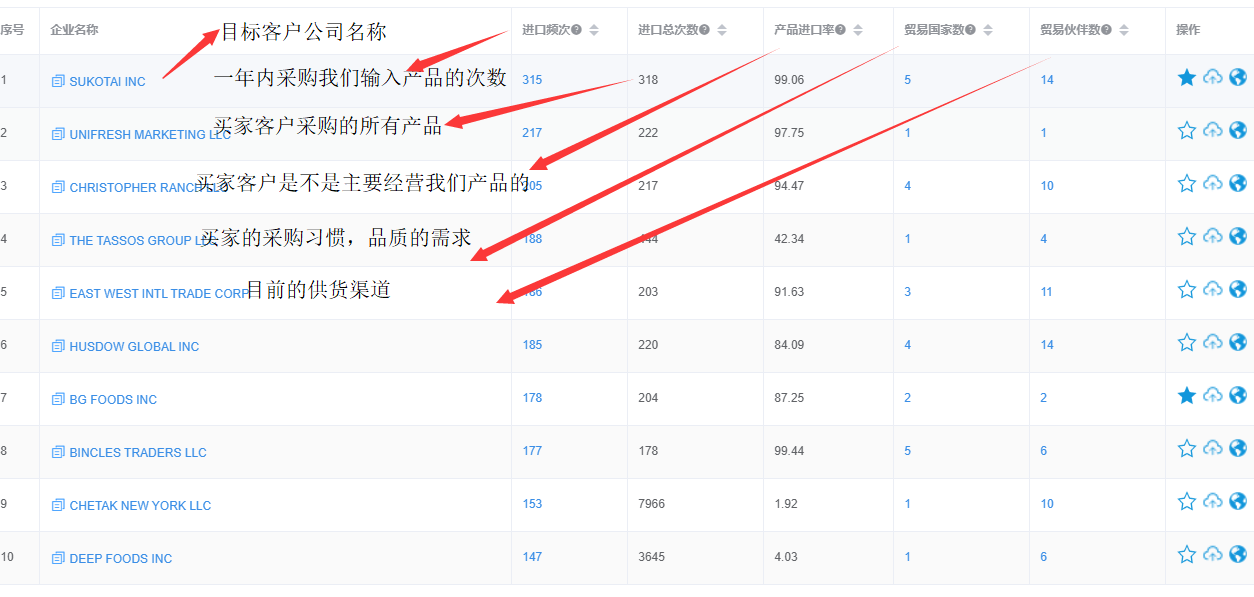
Task: Open BG FOODS INC company link
Action: pos(113,399)
